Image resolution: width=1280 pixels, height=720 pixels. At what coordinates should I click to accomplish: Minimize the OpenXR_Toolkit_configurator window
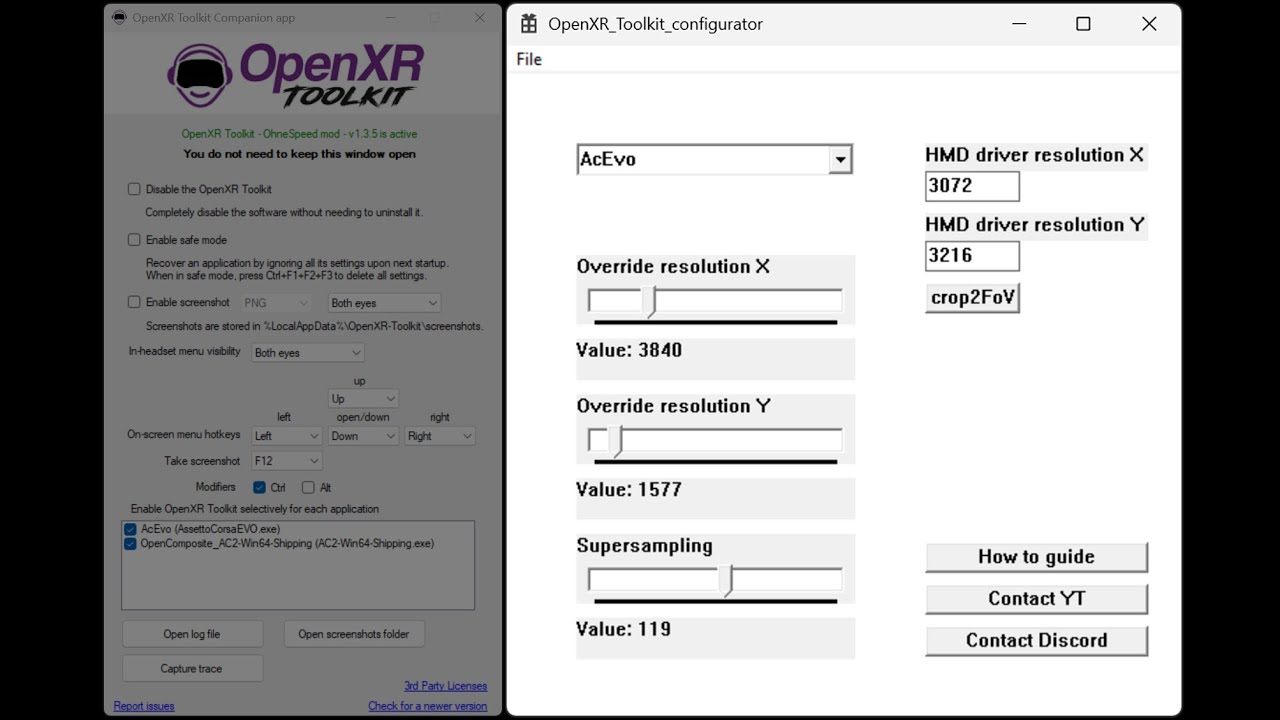(1018, 24)
